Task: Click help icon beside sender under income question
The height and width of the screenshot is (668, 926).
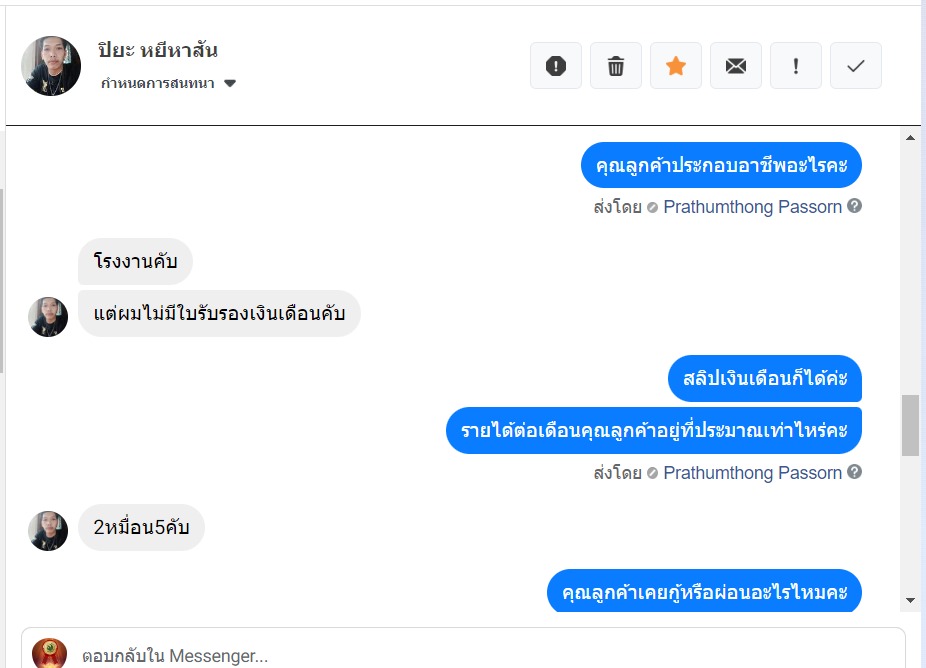Action: pyautogui.click(x=855, y=471)
